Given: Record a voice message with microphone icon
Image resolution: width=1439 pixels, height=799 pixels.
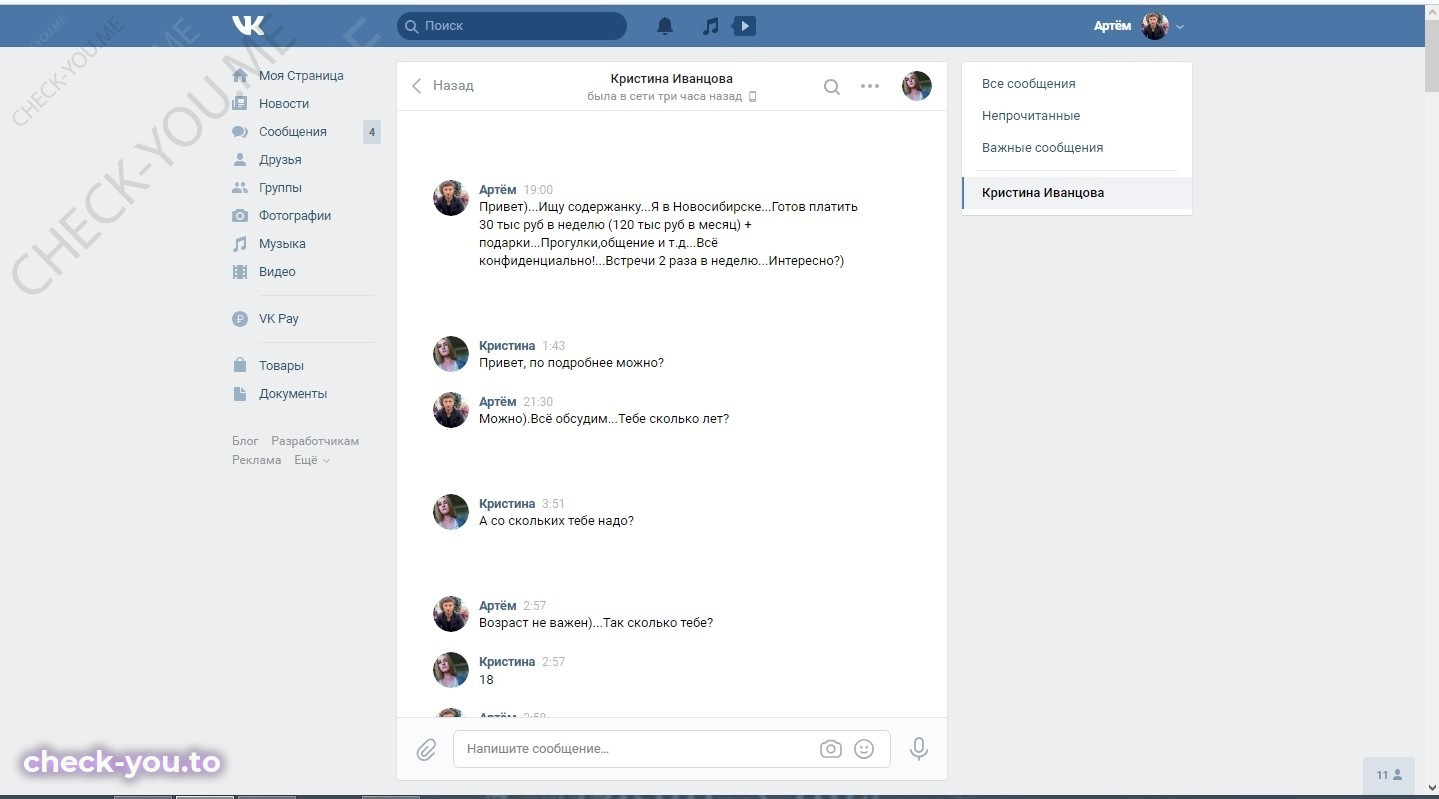Looking at the screenshot, I should (919, 749).
